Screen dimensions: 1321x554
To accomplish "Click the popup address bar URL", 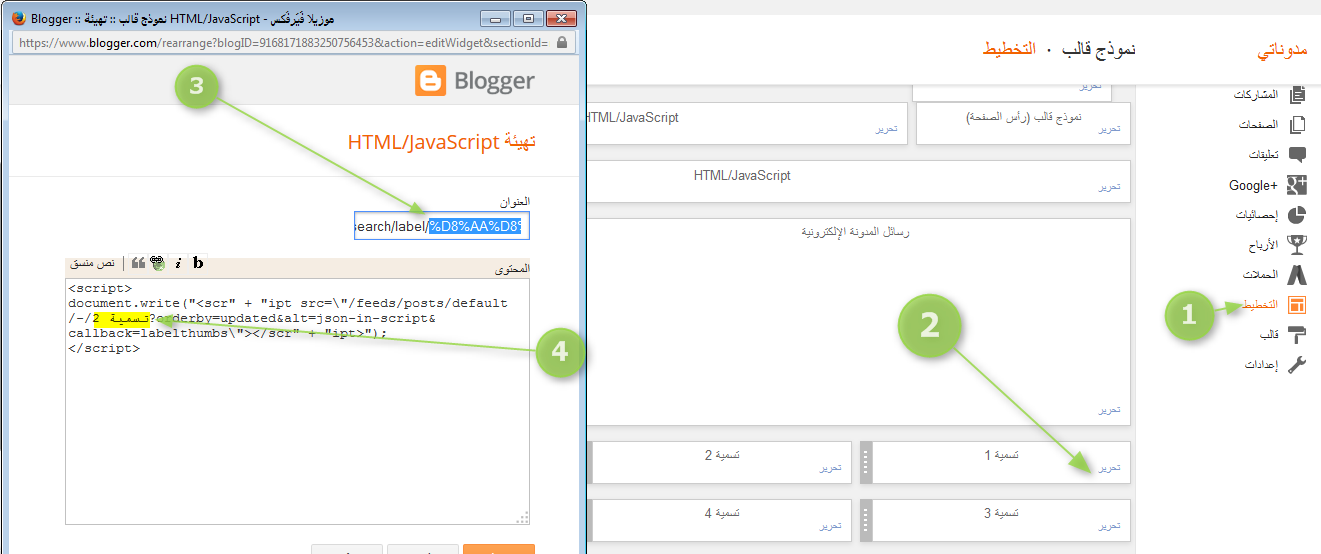I will [x=283, y=43].
